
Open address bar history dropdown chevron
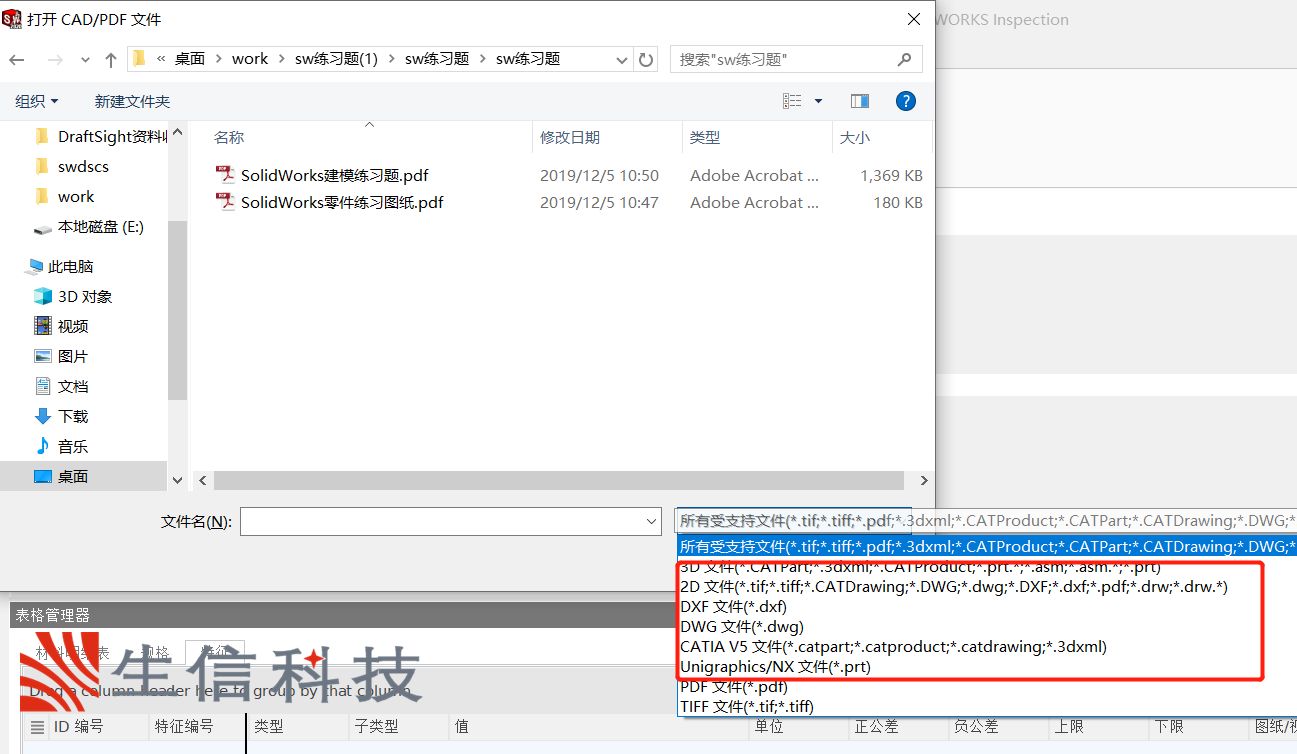(x=622, y=59)
